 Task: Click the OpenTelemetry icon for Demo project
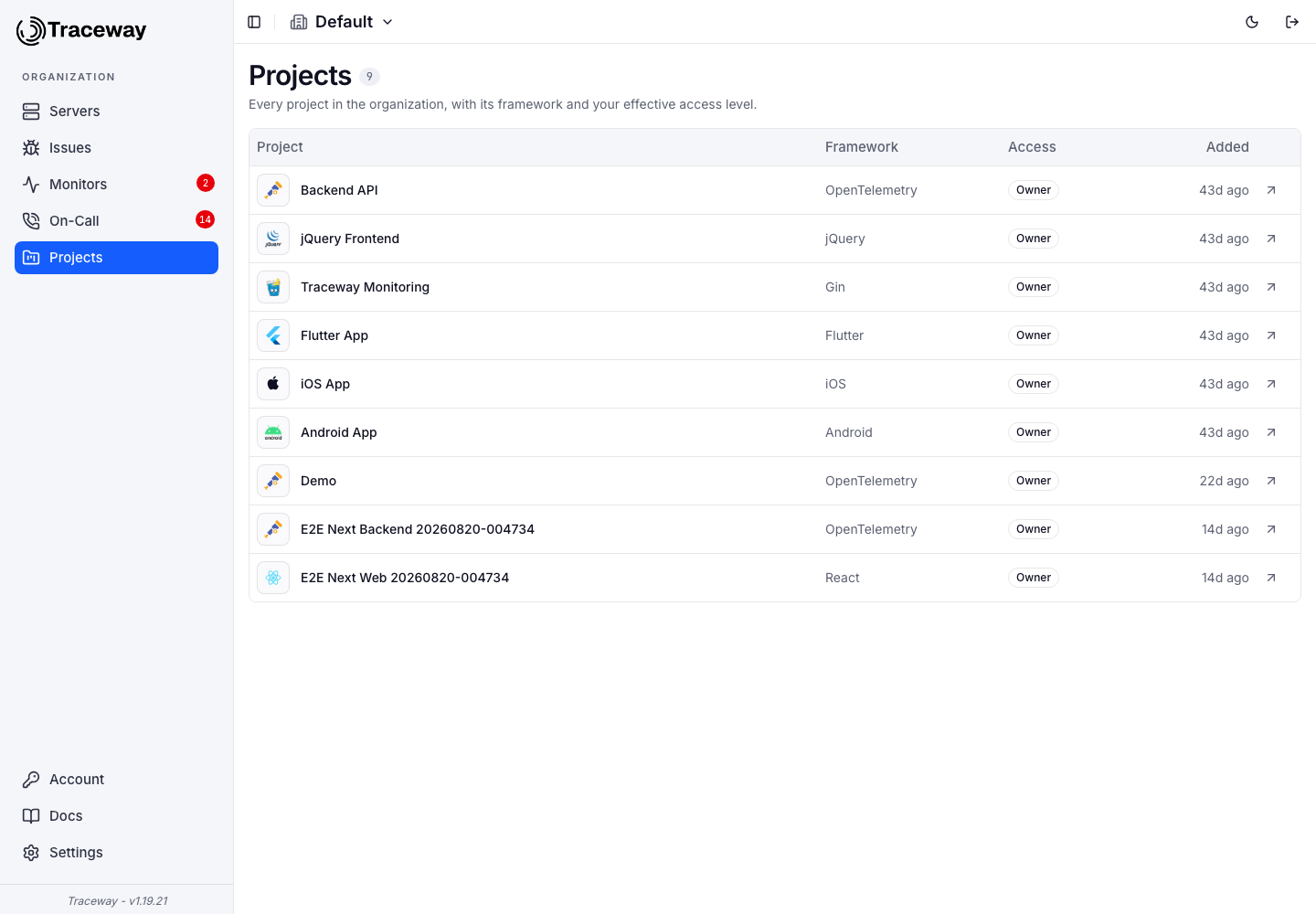tap(273, 481)
